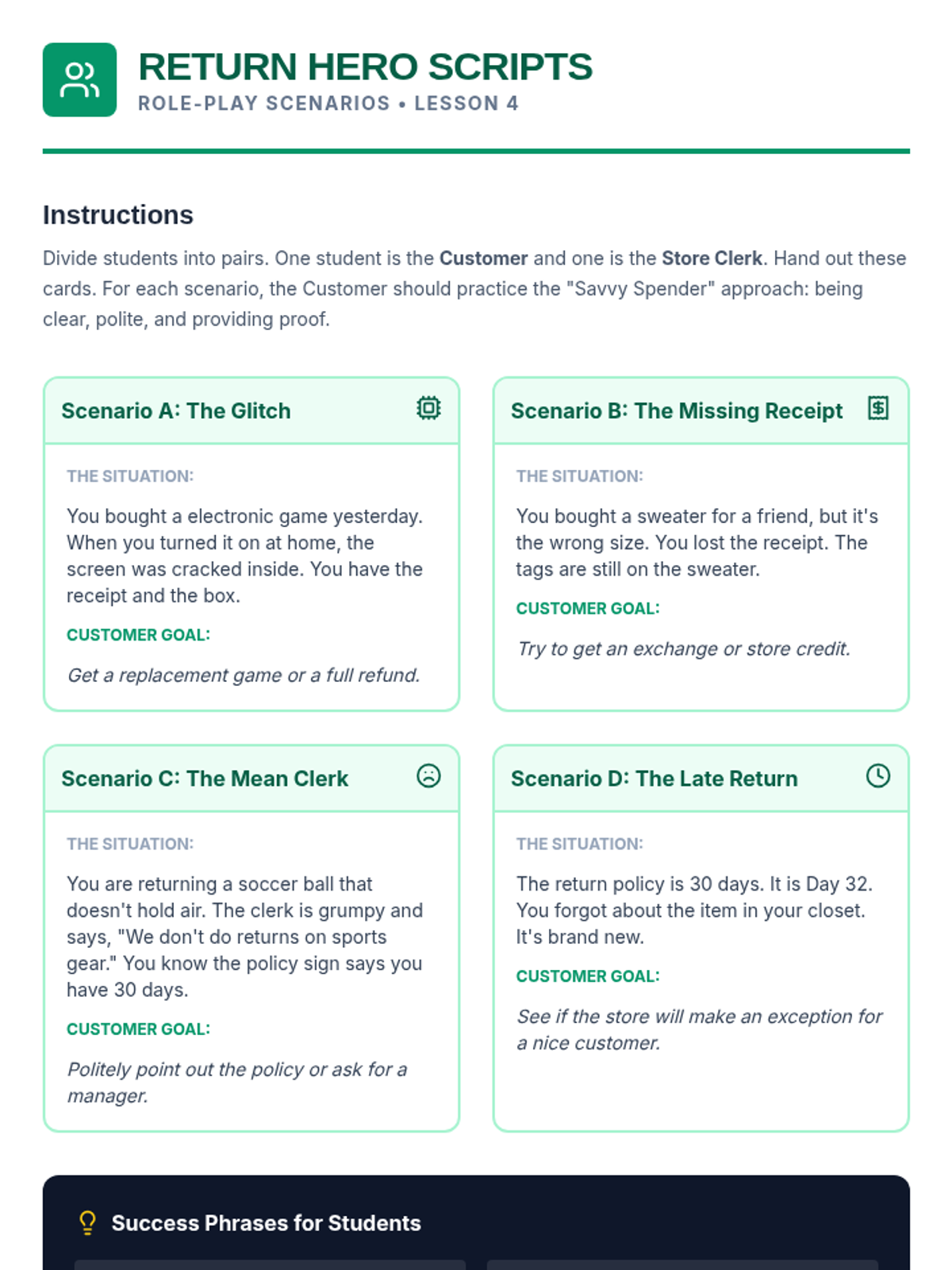952x1270 pixels.
Task: Click the receipt icon in Scenario B
Action: [x=878, y=408]
